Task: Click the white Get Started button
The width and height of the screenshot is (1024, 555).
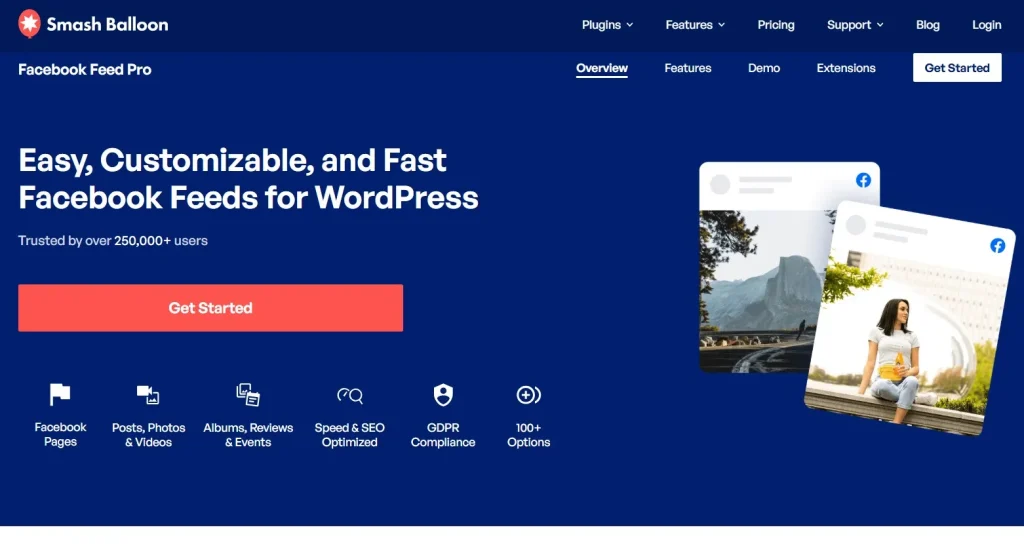Action: pos(957,67)
